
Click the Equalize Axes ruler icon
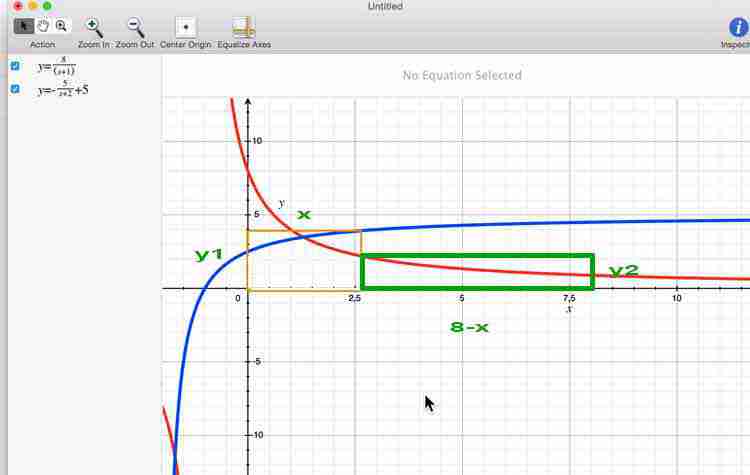[x=244, y=28]
